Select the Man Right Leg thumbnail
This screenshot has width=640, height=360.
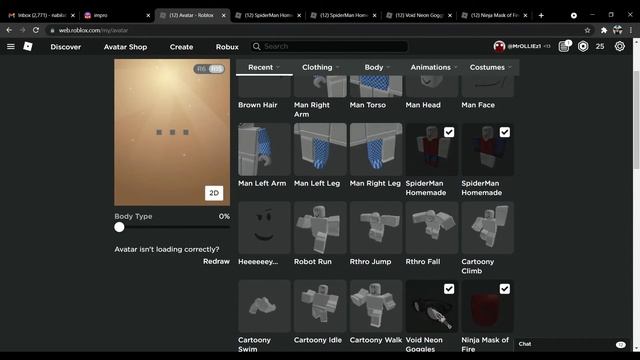[376, 149]
